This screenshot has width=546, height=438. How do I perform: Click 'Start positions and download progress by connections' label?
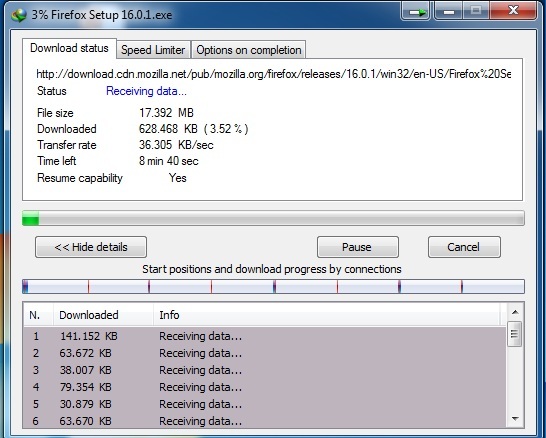[x=272, y=269]
